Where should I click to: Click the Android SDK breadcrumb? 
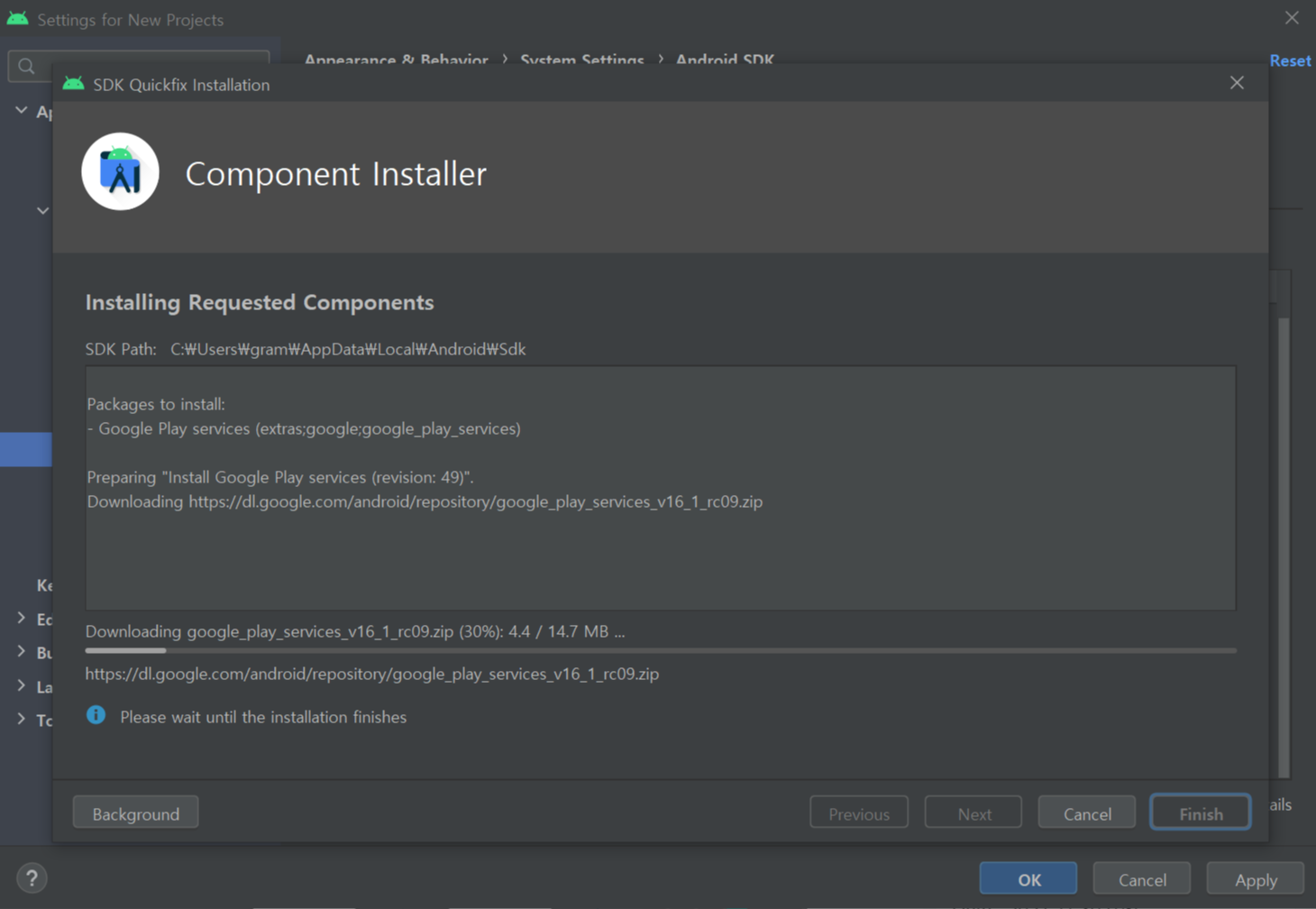[725, 60]
